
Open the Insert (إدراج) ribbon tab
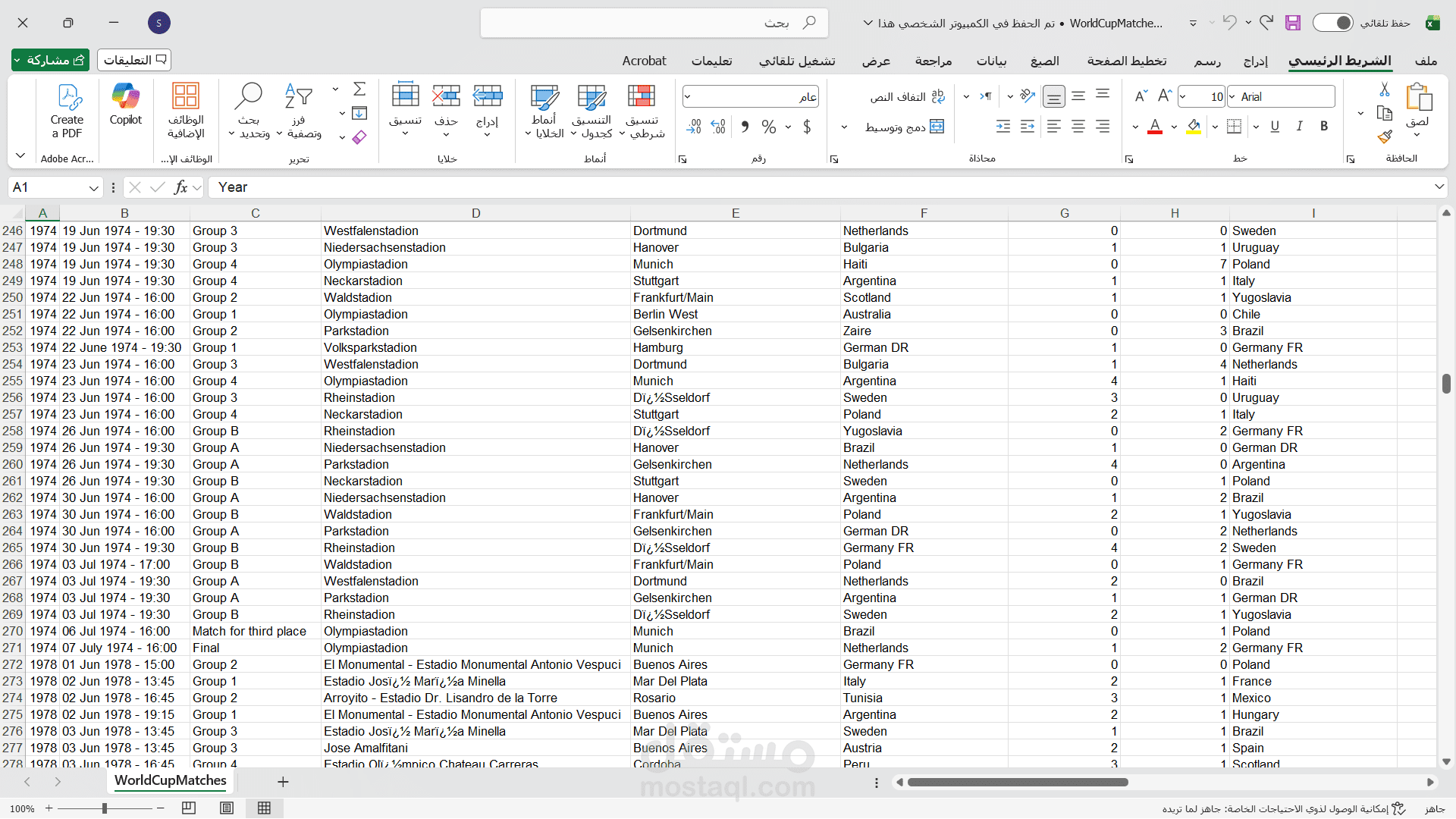pyautogui.click(x=1255, y=61)
